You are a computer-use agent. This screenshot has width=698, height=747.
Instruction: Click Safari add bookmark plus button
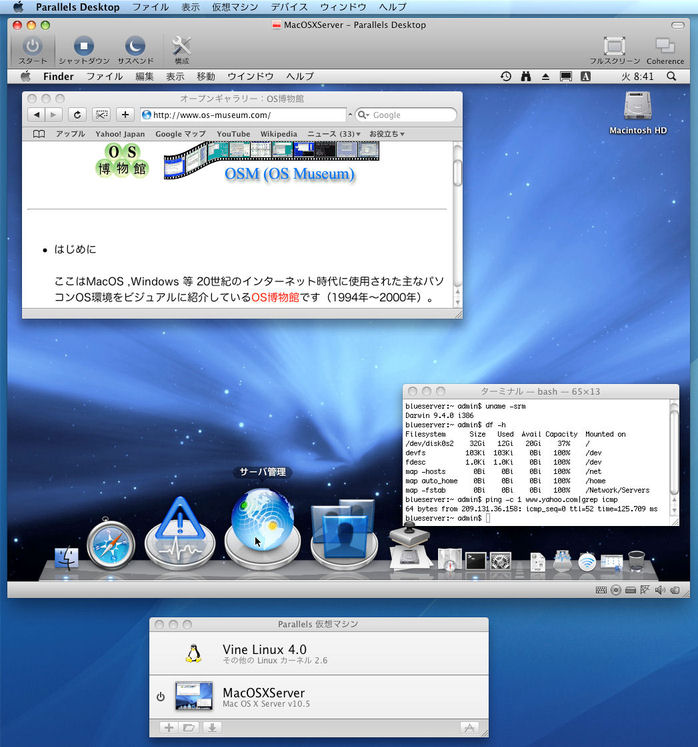pos(125,115)
